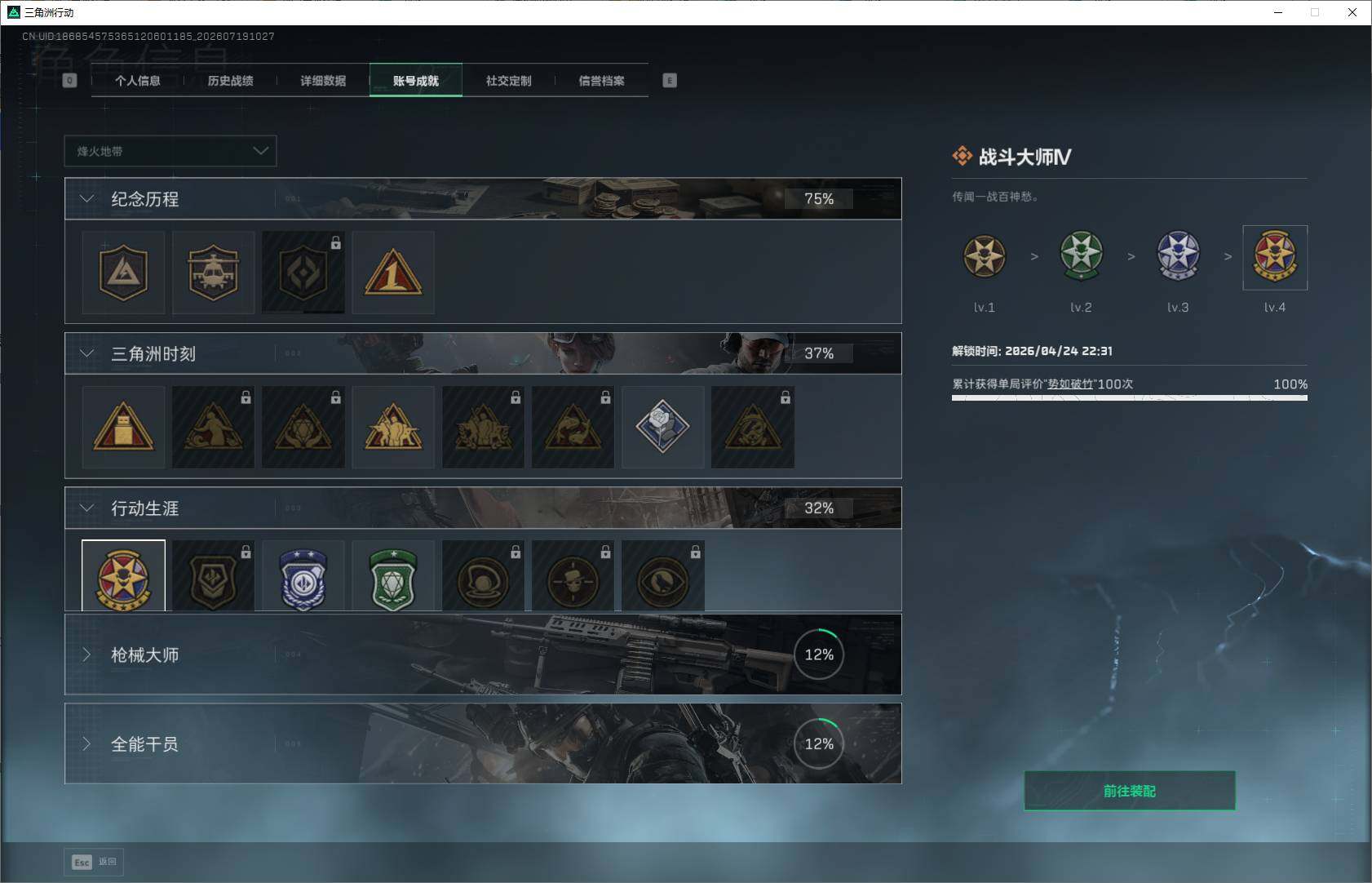Click the 37% completion label of 三角洲时刻
Viewport: 1372px width, 883px height.
pyautogui.click(x=819, y=353)
